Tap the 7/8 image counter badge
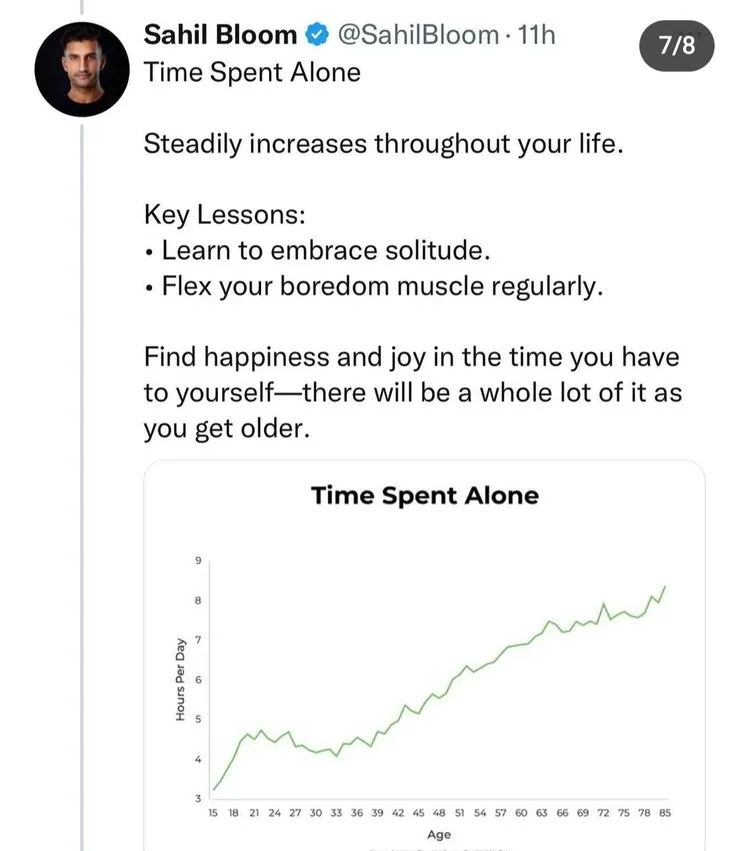This screenshot has height=851, width=740. click(678, 45)
